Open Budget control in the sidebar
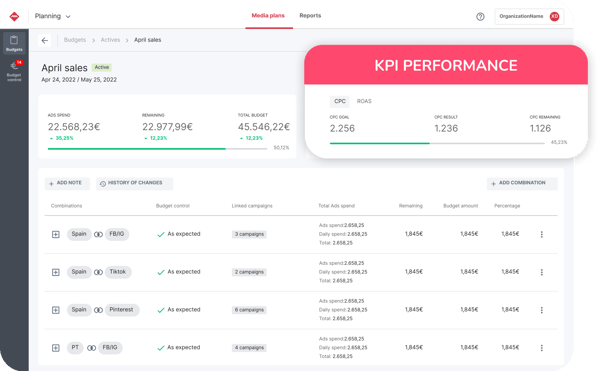Viewport: 600px width, 371px height. coord(14,71)
